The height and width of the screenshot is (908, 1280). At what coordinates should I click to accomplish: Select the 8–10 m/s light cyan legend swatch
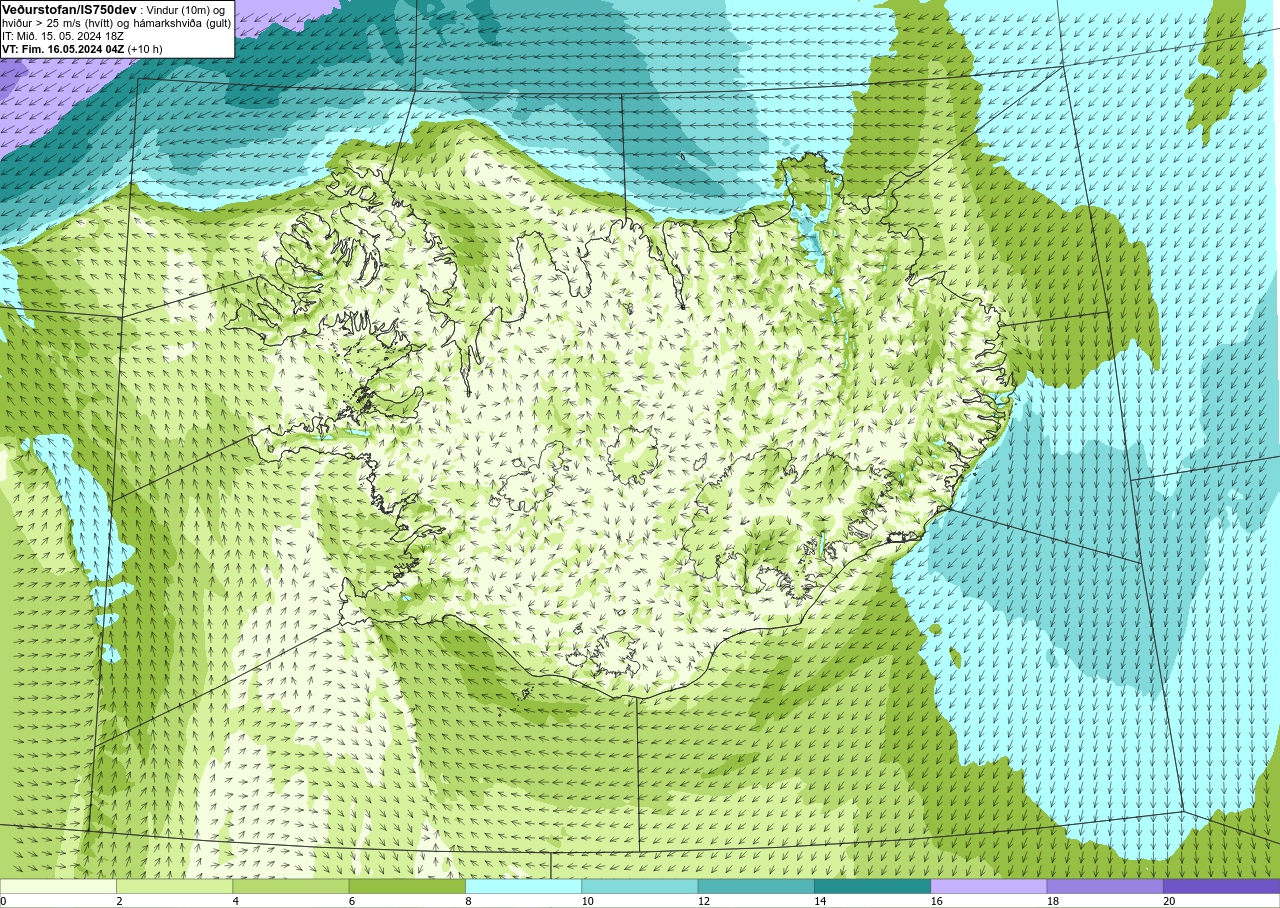(523, 886)
